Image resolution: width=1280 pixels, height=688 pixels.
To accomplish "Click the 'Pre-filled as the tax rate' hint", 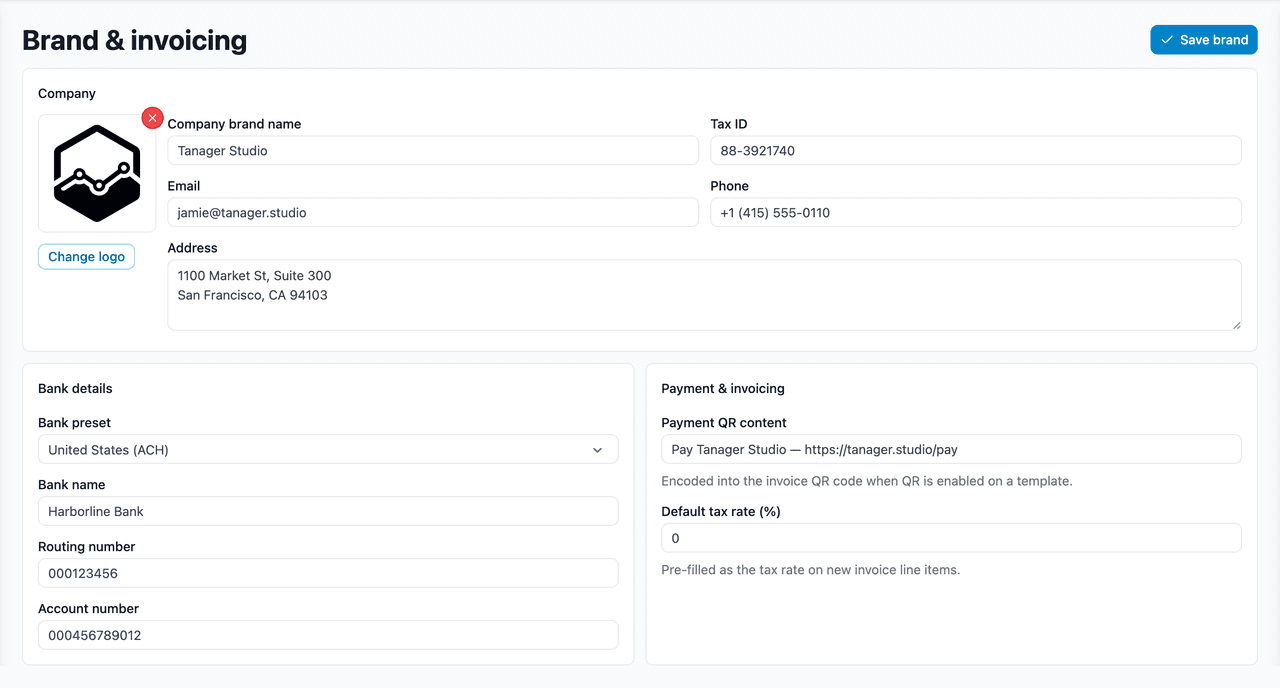I will click(811, 570).
